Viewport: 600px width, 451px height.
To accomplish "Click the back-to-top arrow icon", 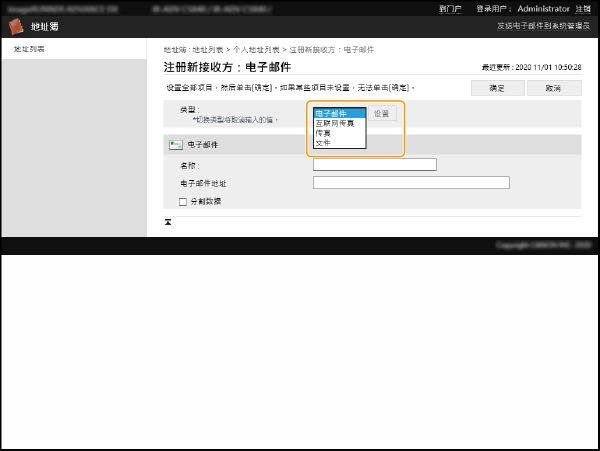I will pyautogui.click(x=168, y=221).
